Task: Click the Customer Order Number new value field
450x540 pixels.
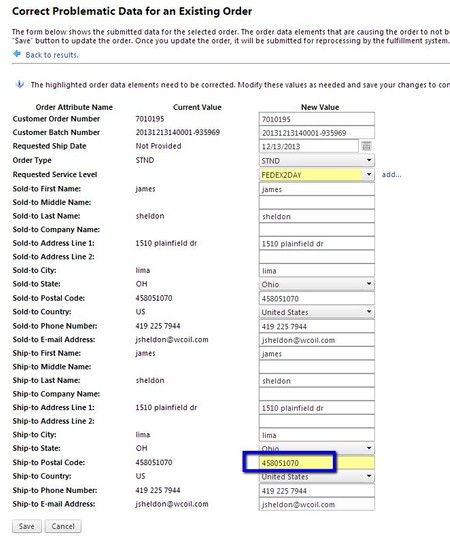Action: (316, 119)
